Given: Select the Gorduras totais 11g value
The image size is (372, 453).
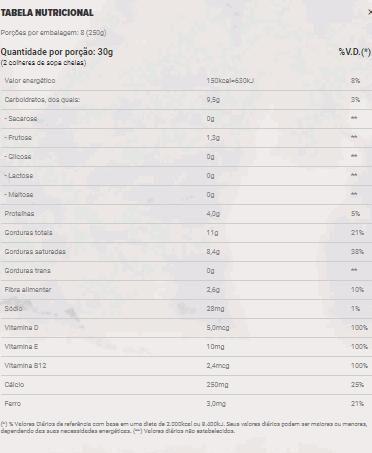Looking at the screenshot, I should [x=212, y=233].
